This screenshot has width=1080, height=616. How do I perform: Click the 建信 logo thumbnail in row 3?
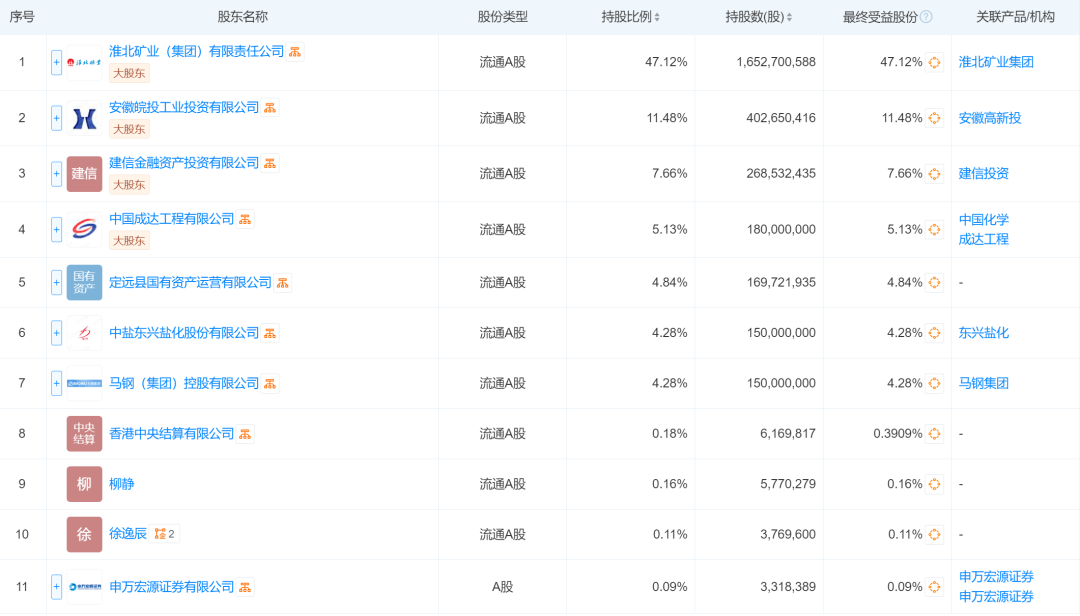pos(84,173)
